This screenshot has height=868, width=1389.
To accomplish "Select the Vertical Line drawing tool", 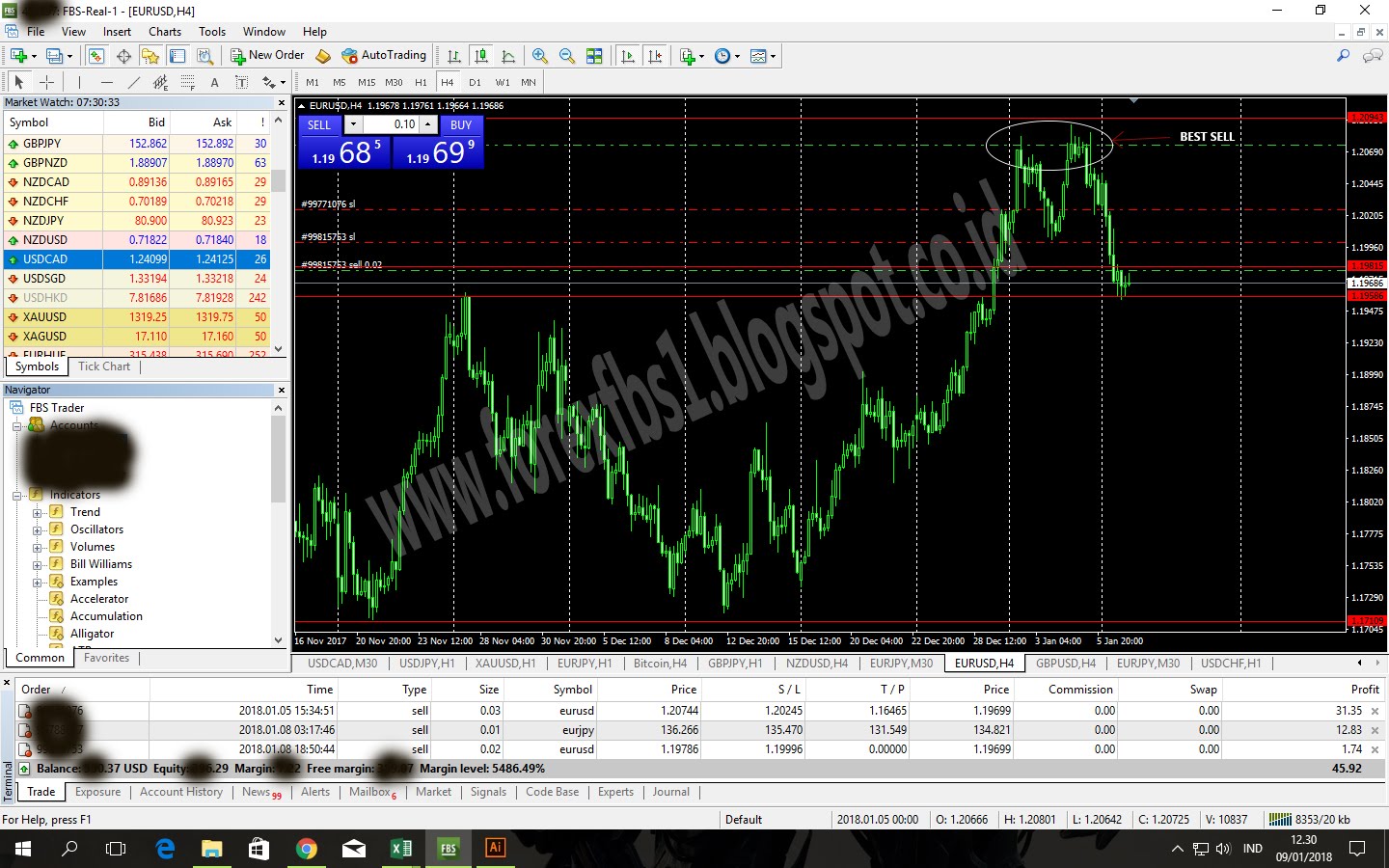I will tap(79, 82).
